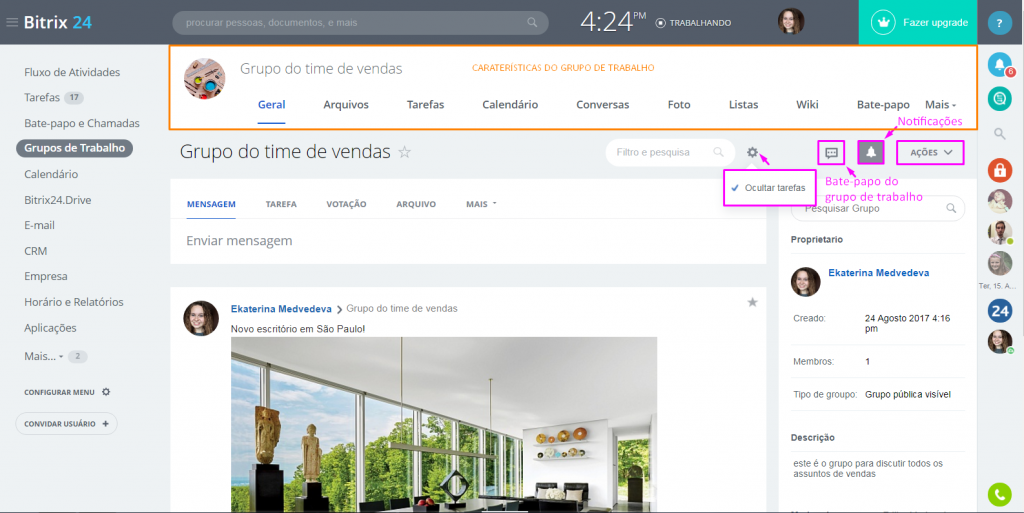Click the Filtro e pesquisa field
Screen dimensions: 1024x513
[671, 152]
